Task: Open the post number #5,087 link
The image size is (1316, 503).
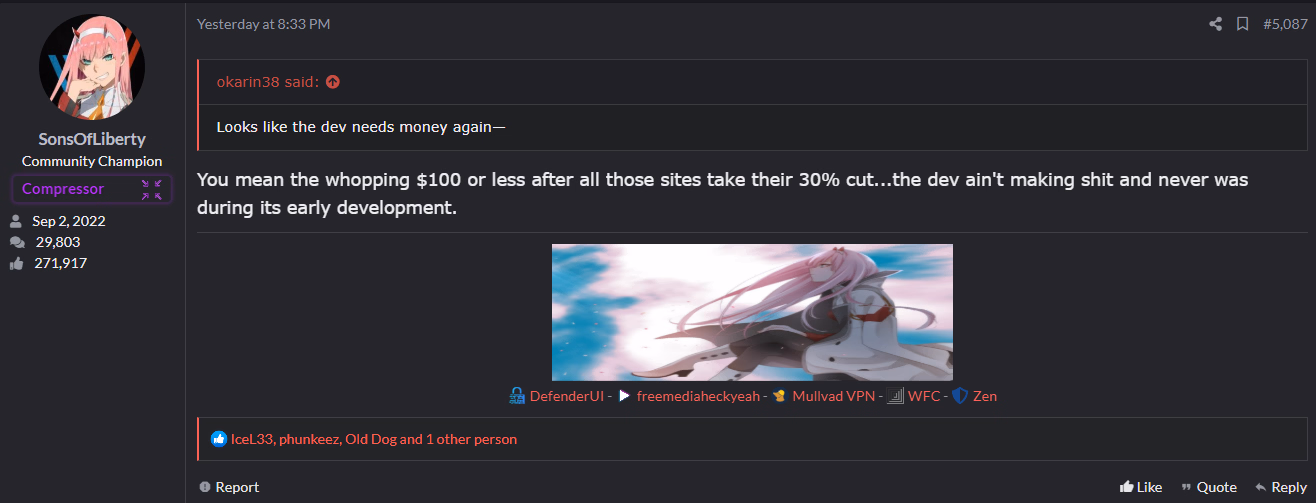Action: click(1285, 24)
